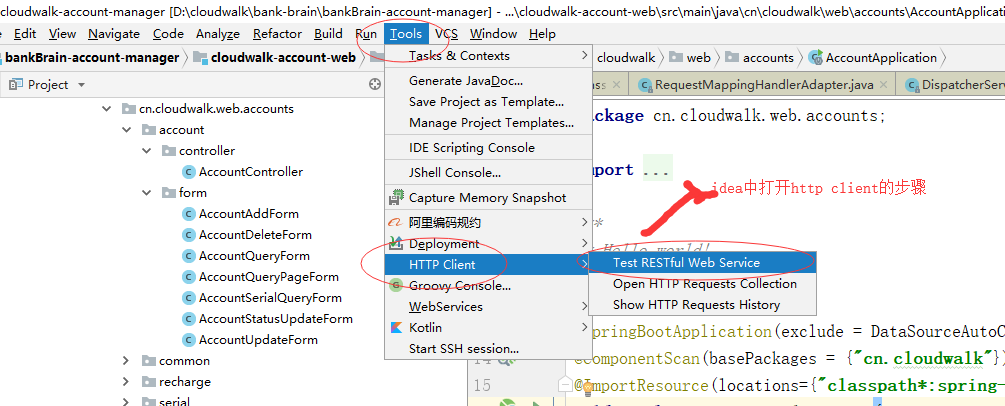1005x406 pixels.
Task: Click the AccountApplication breadcrumb class icon
Action: tap(816, 58)
